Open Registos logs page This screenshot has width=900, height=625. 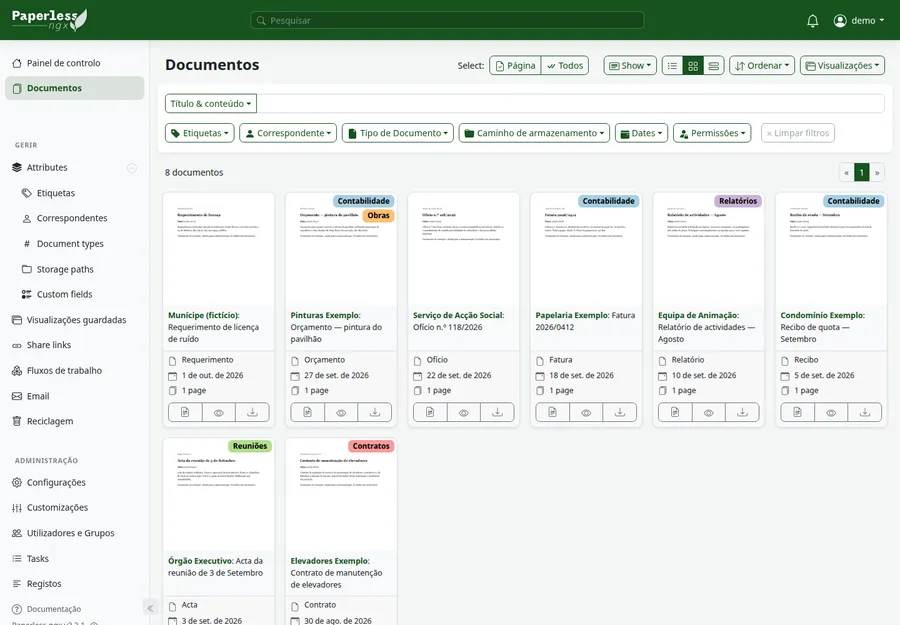75,584
